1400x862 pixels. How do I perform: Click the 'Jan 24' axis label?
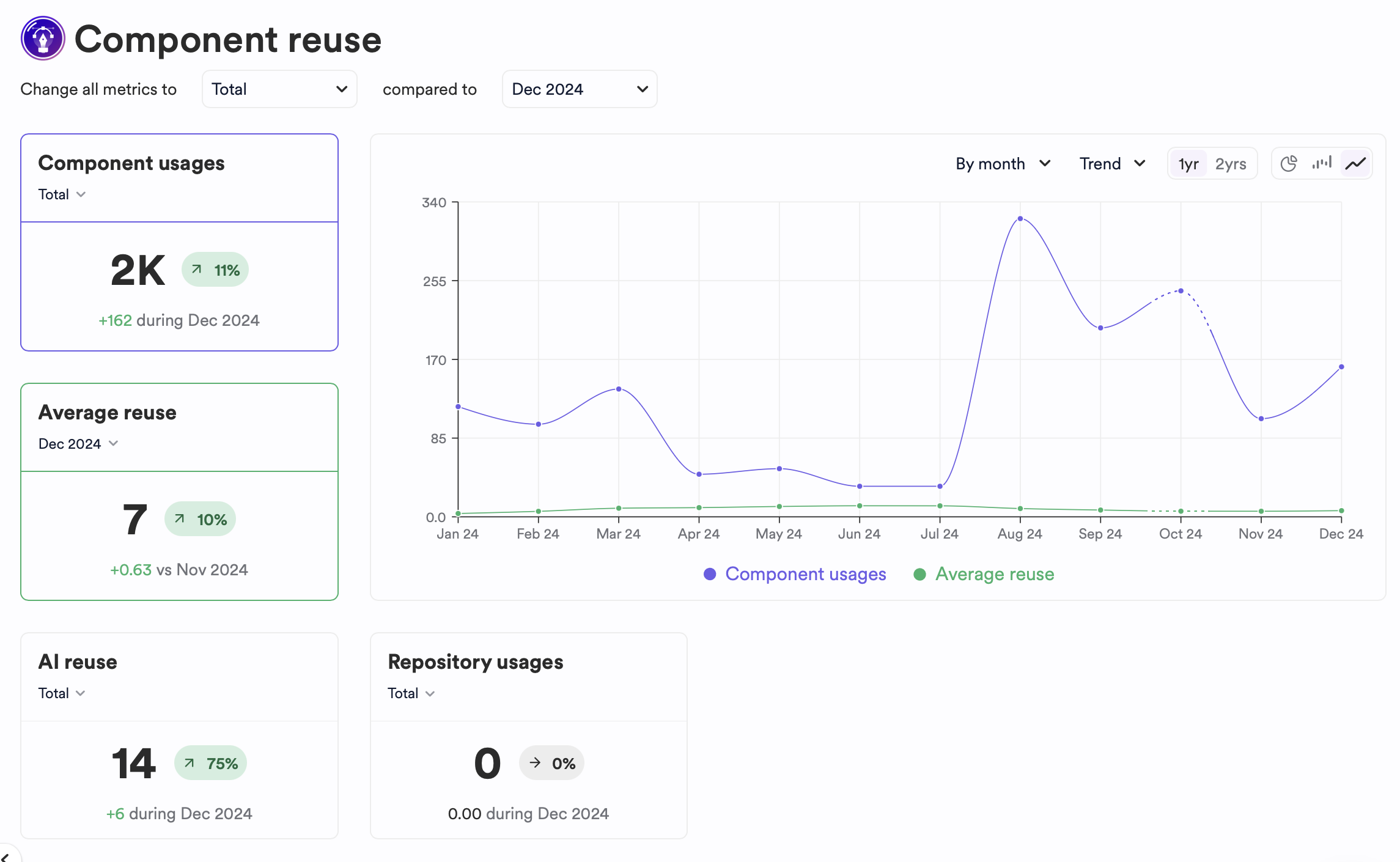(457, 534)
